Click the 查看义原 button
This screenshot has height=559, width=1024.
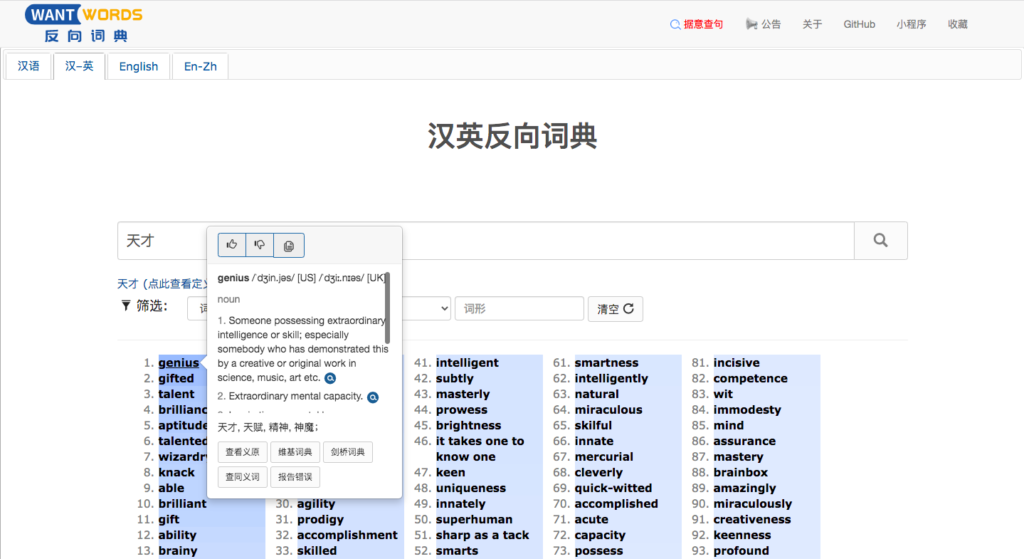(x=242, y=452)
